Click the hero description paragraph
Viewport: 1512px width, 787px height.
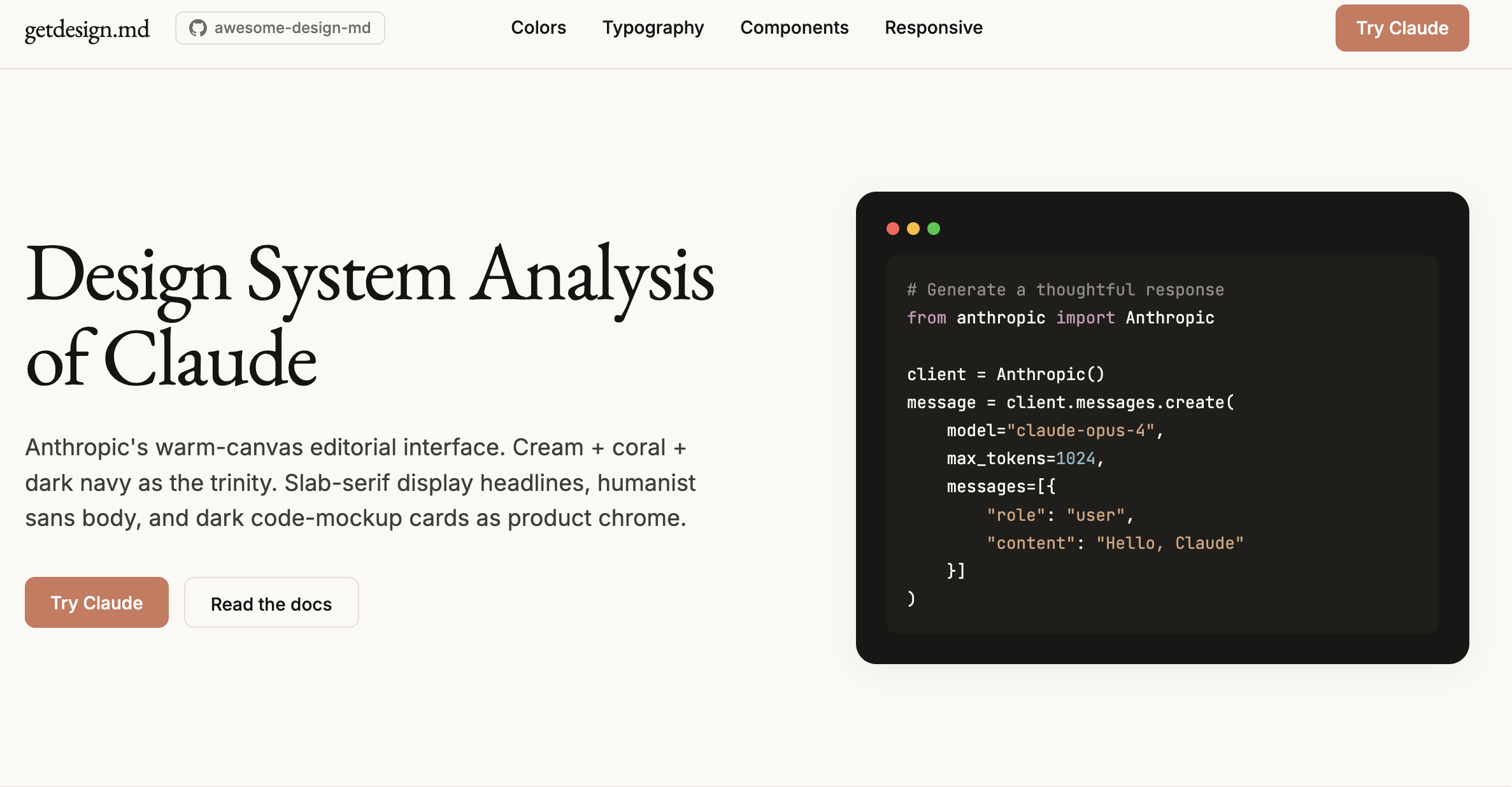point(360,483)
